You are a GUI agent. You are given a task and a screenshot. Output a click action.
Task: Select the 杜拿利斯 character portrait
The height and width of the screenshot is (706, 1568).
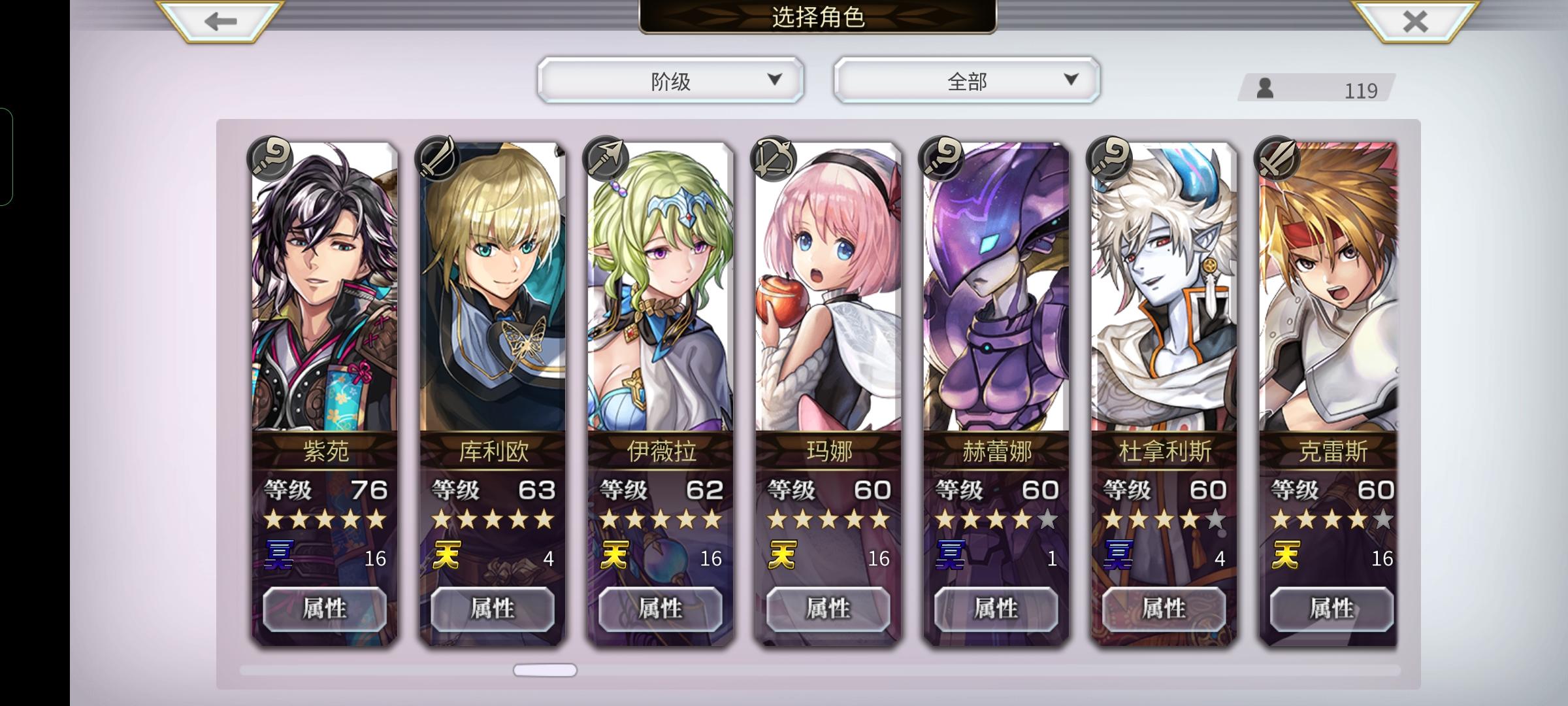pos(1164,288)
